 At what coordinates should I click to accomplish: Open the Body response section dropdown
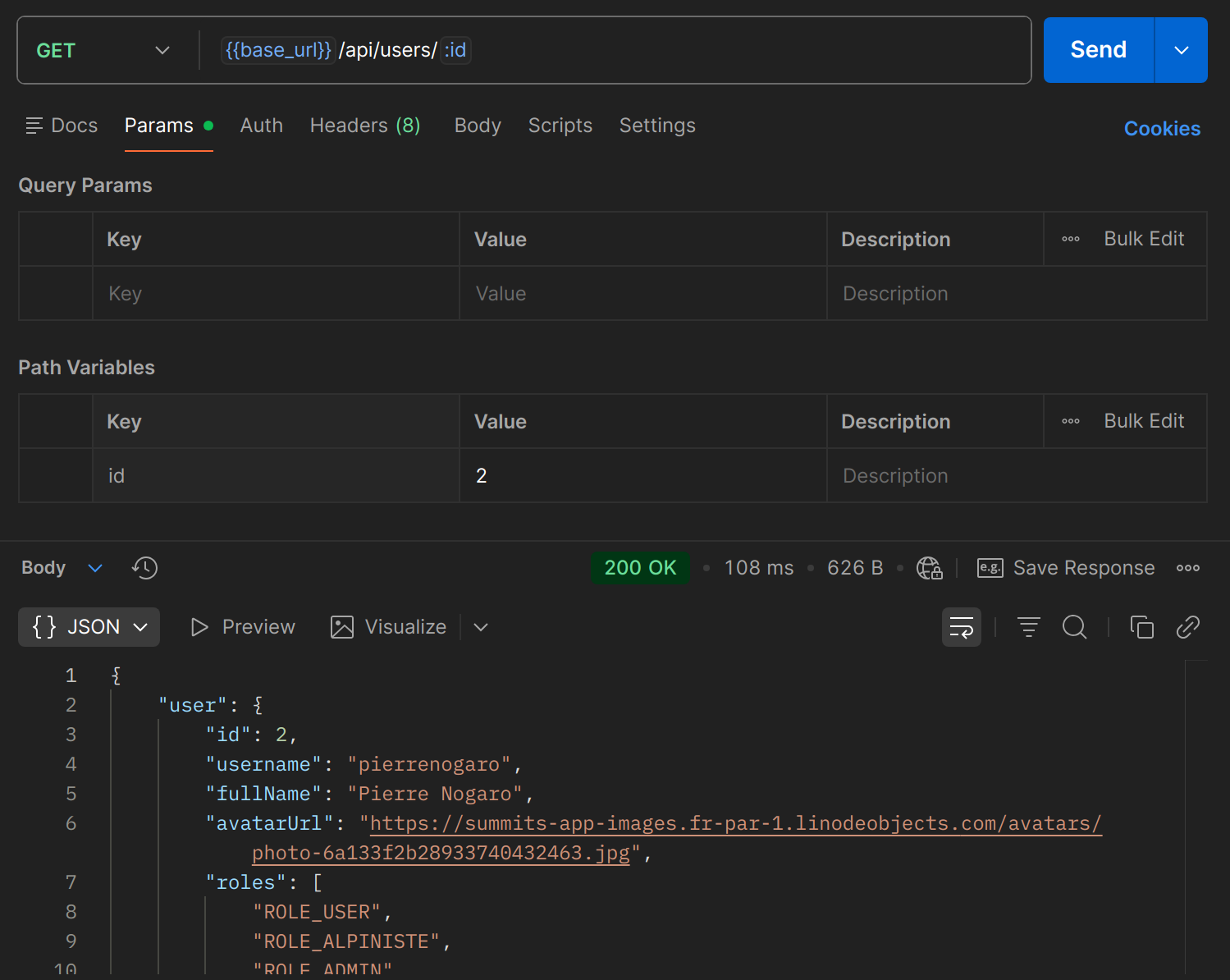point(62,568)
